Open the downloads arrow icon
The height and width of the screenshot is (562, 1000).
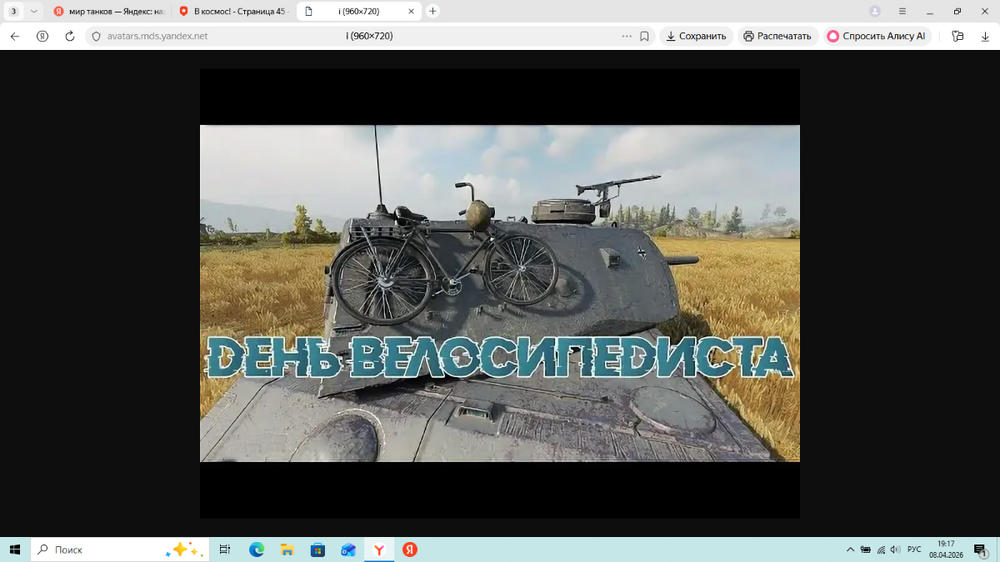click(x=985, y=36)
